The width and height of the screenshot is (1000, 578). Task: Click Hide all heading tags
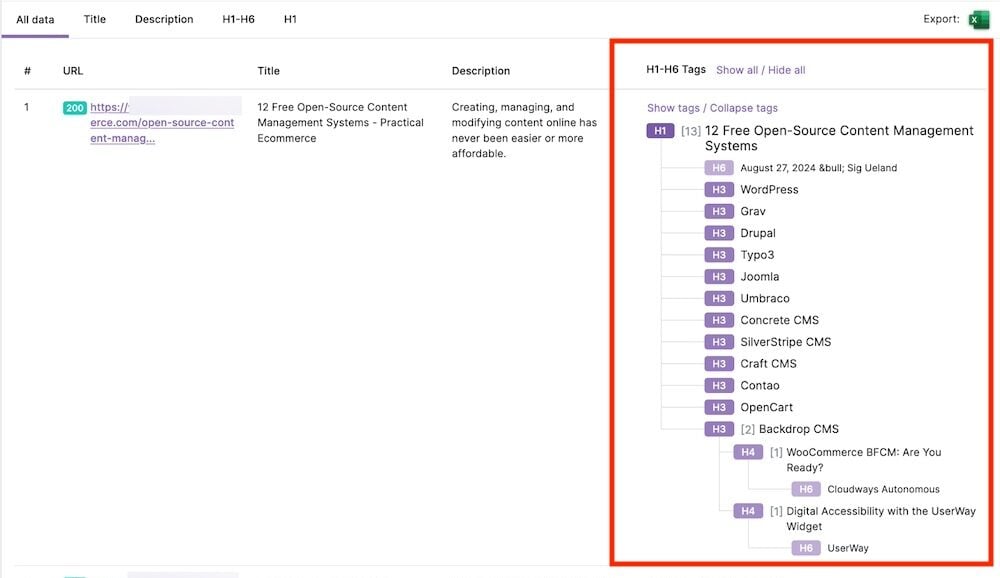point(787,70)
